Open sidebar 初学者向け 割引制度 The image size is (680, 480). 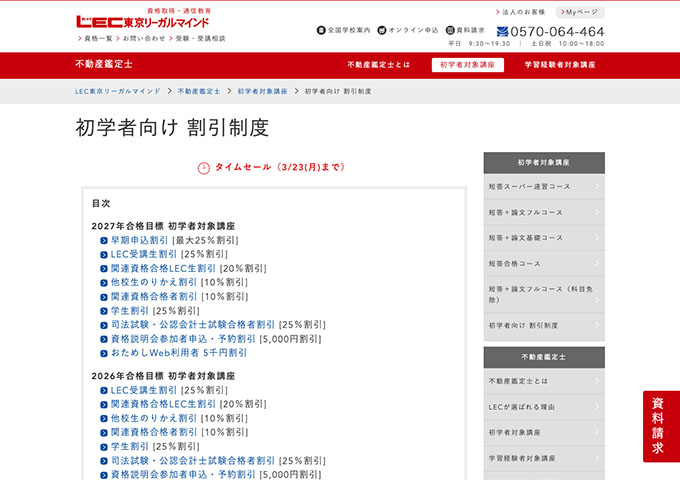(x=544, y=326)
